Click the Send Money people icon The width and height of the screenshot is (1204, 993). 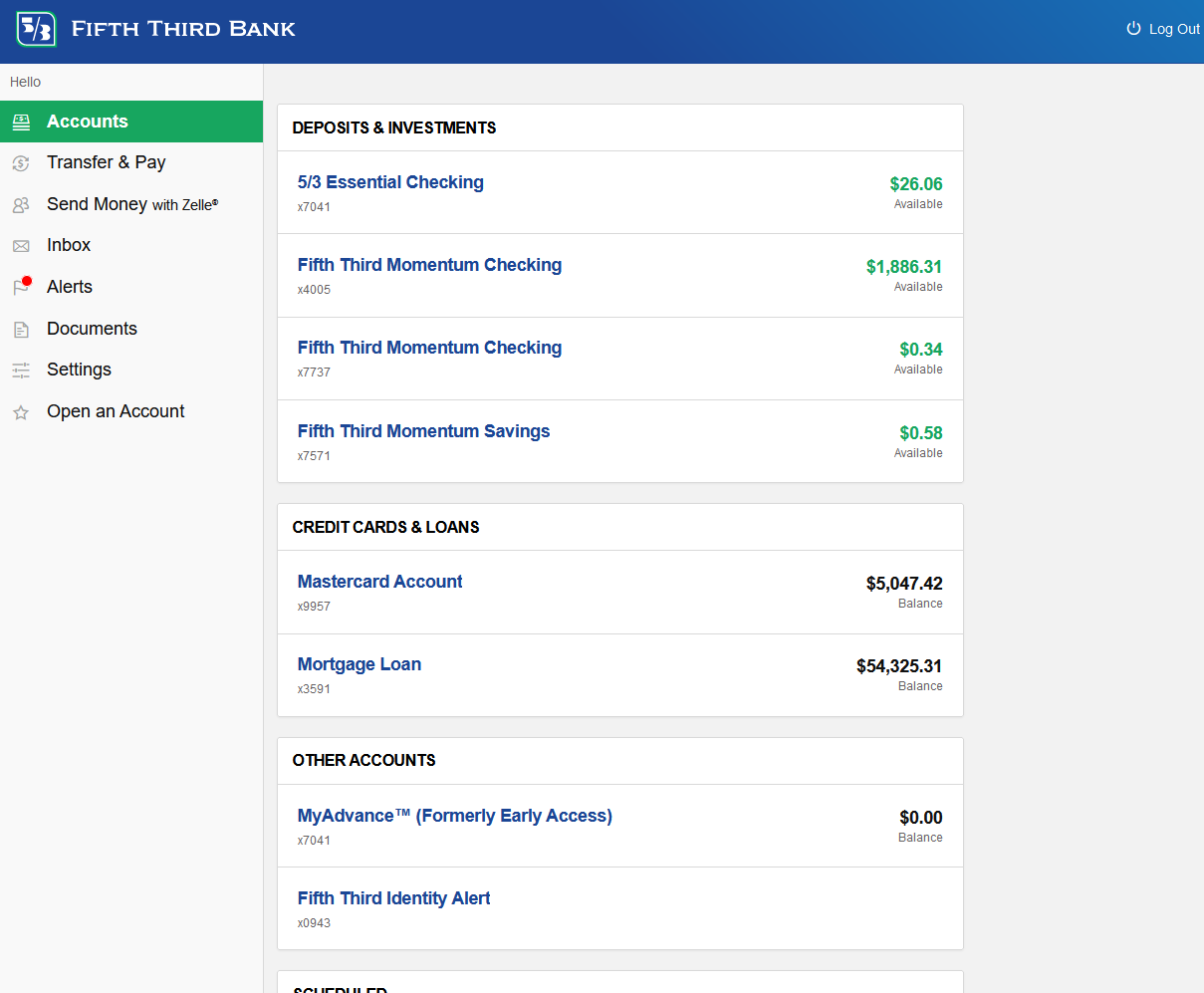pyautogui.click(x=21, y=205)
